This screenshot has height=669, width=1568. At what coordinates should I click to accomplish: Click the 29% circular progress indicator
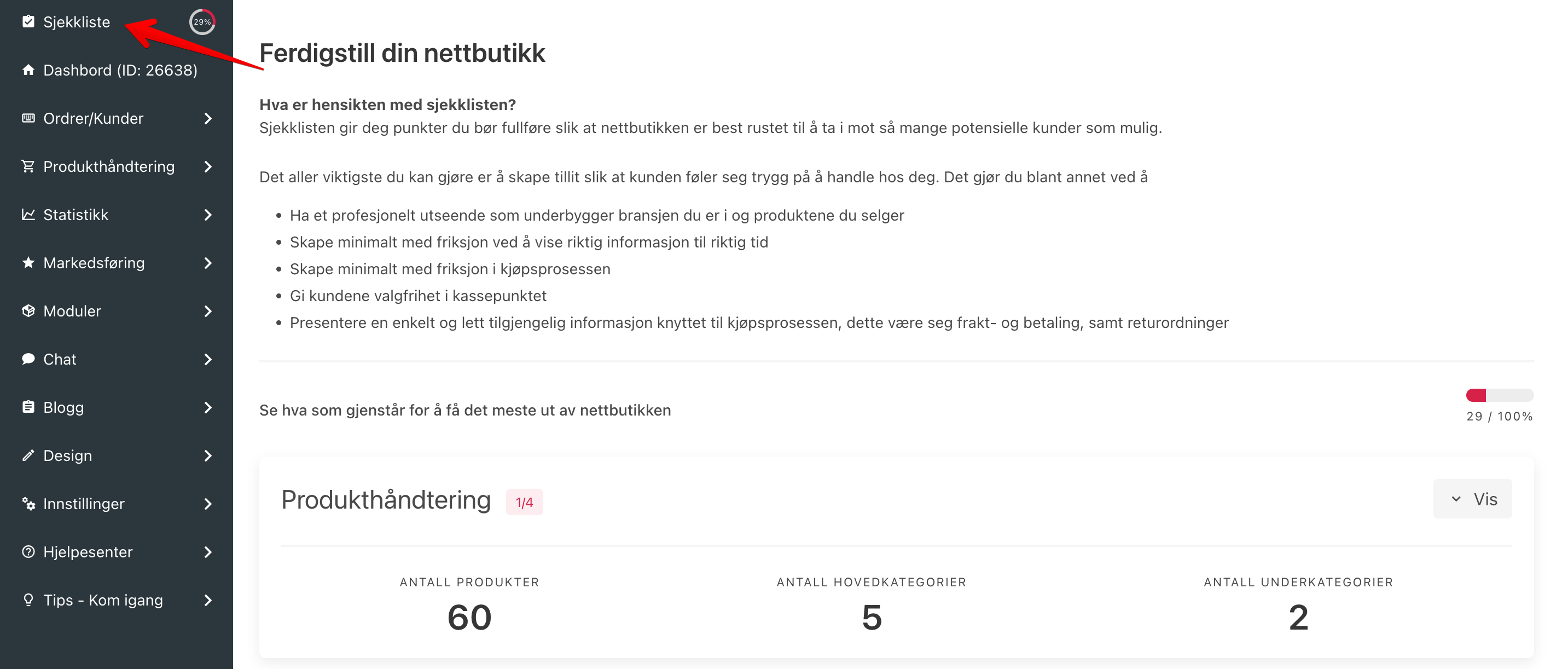(x=202, y=22)
